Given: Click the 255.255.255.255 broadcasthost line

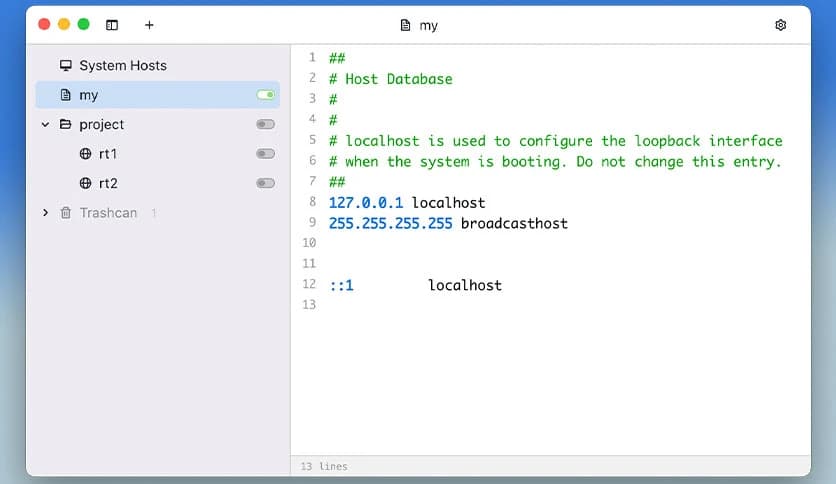Looking at the screenshot, I should click(x=447, y=223).
